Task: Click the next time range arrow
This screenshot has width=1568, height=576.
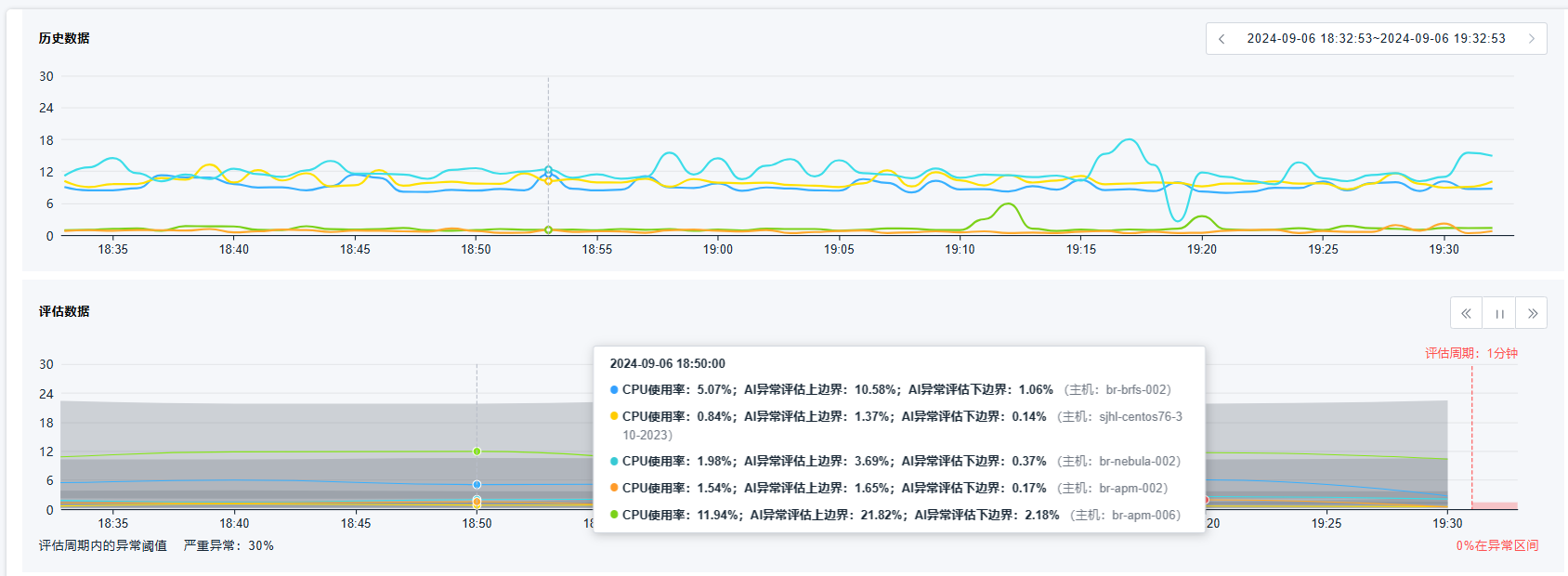Action: pyautogui.click(x=1531, y=39)
